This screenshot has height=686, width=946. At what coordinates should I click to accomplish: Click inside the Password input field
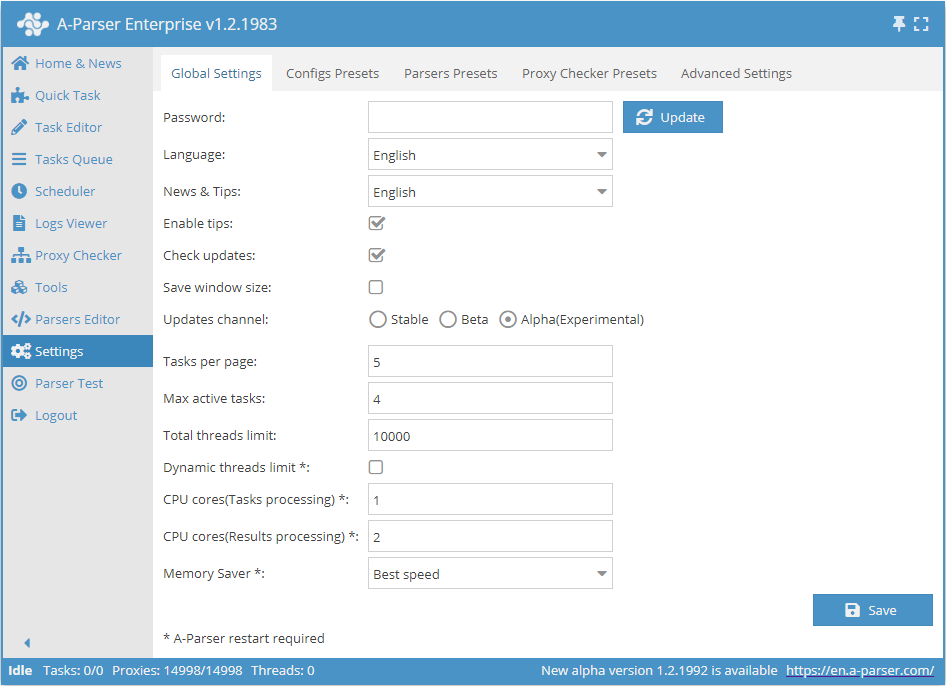click(x=489, y=117)
